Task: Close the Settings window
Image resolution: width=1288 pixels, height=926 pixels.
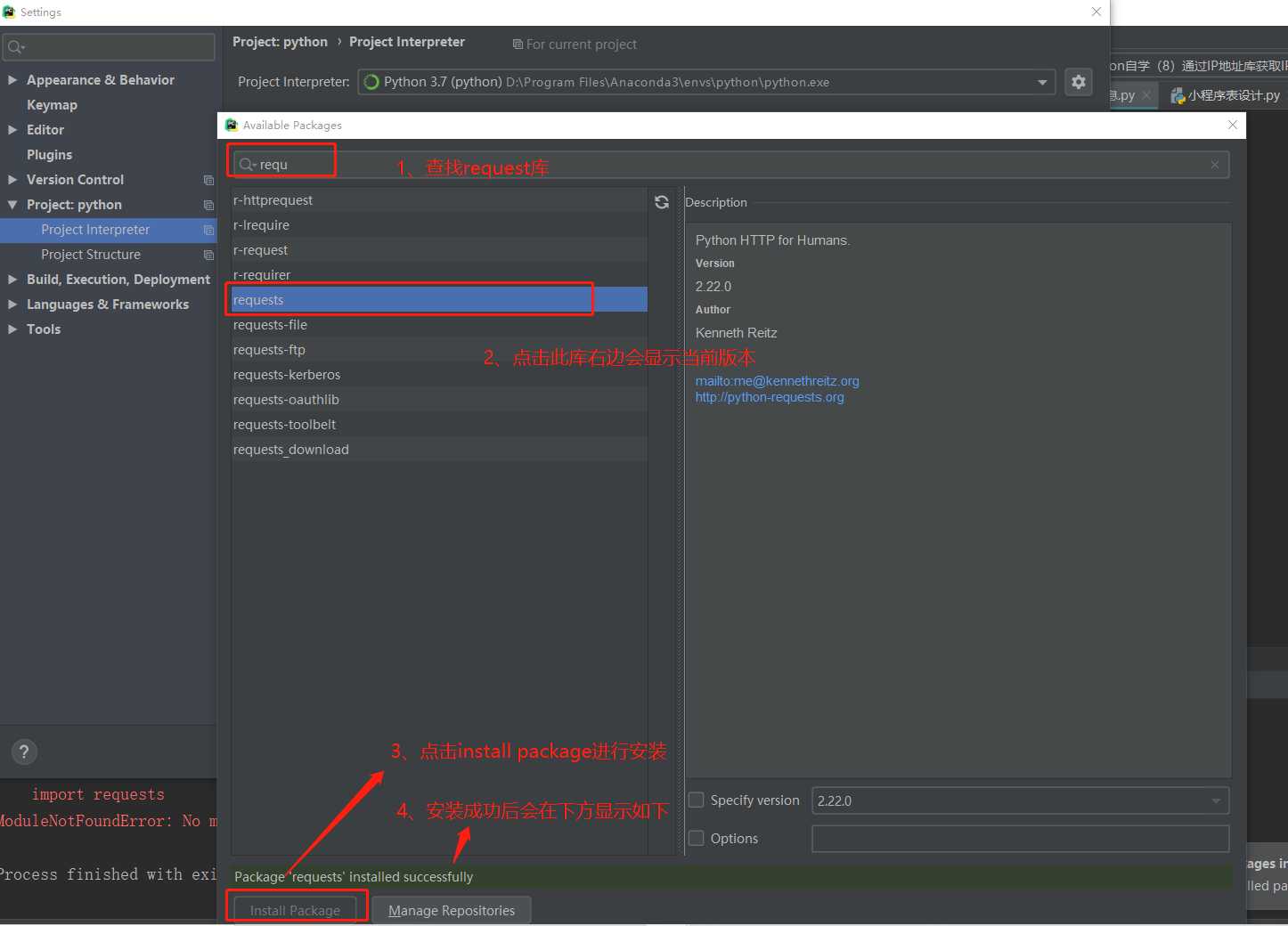Action: [1096, 12]
